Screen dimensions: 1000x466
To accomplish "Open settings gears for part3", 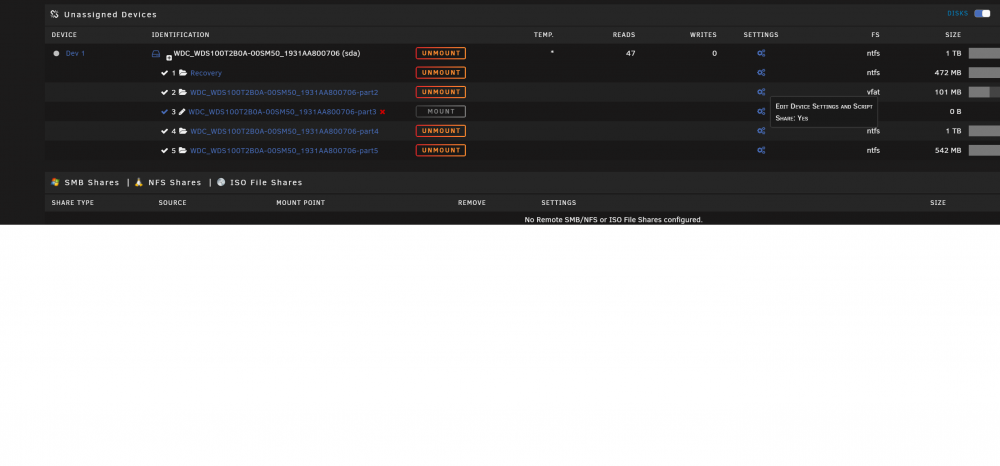I will pos(761,112).
